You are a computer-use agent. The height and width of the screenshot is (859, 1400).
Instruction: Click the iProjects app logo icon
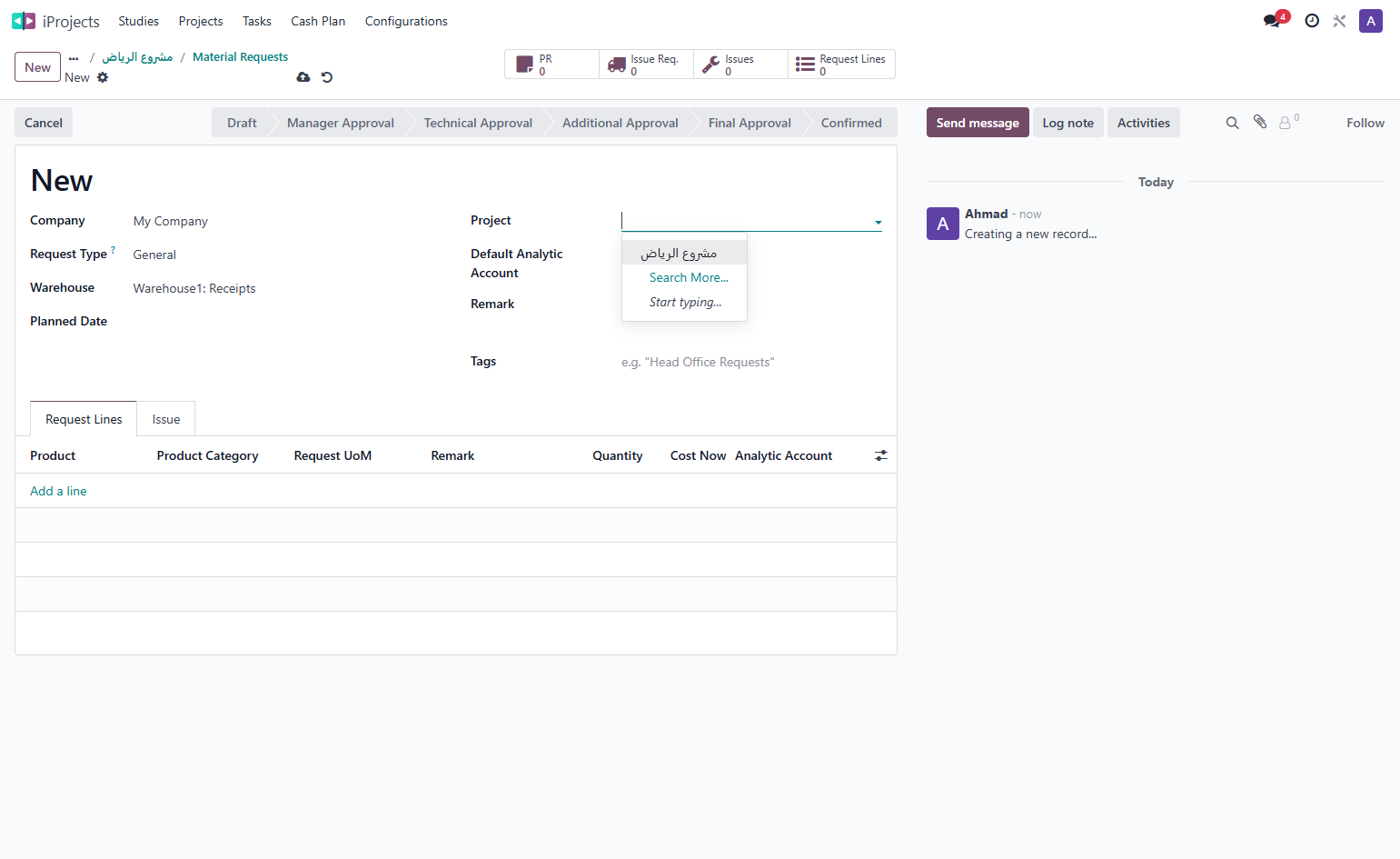click(24, 21)
